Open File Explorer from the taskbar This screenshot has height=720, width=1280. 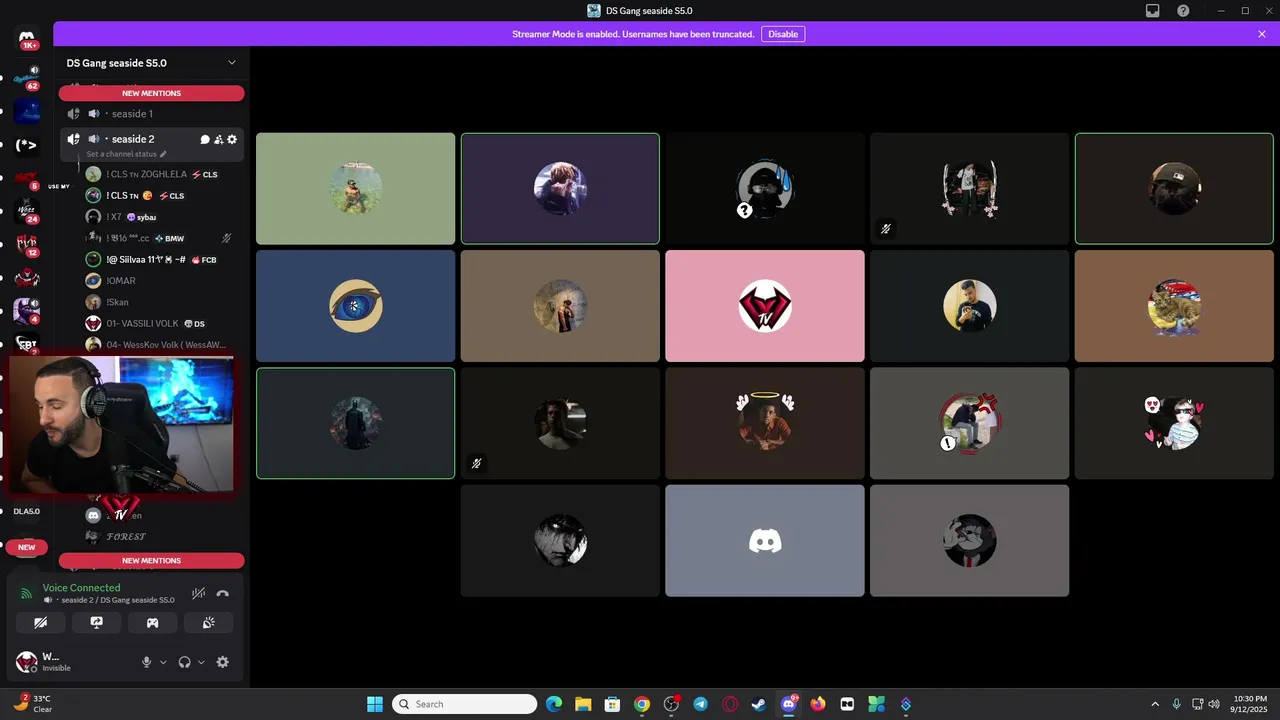(x=583, y=704)
